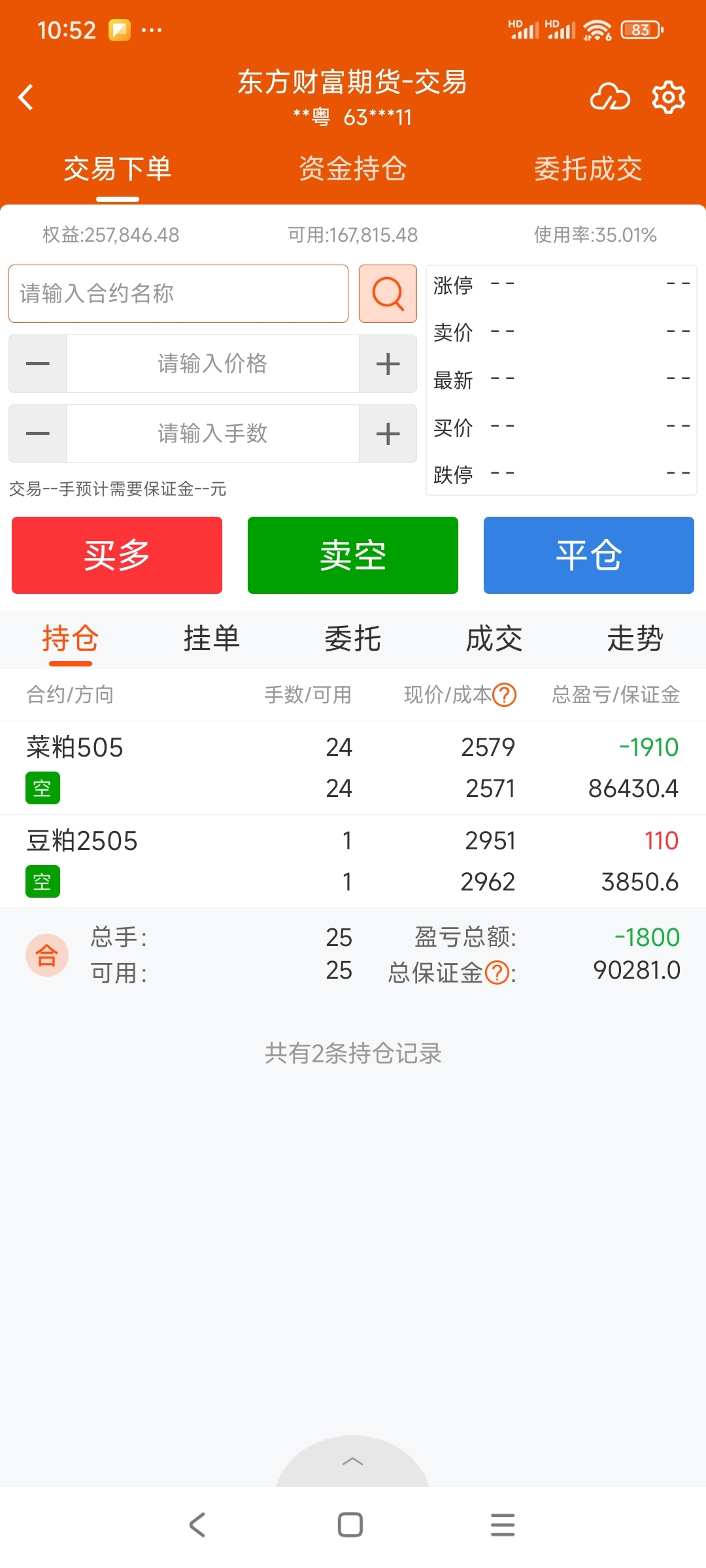Open Android recent apps menu
Viewport: 706px width, 1568px height.
(503, 1525)
